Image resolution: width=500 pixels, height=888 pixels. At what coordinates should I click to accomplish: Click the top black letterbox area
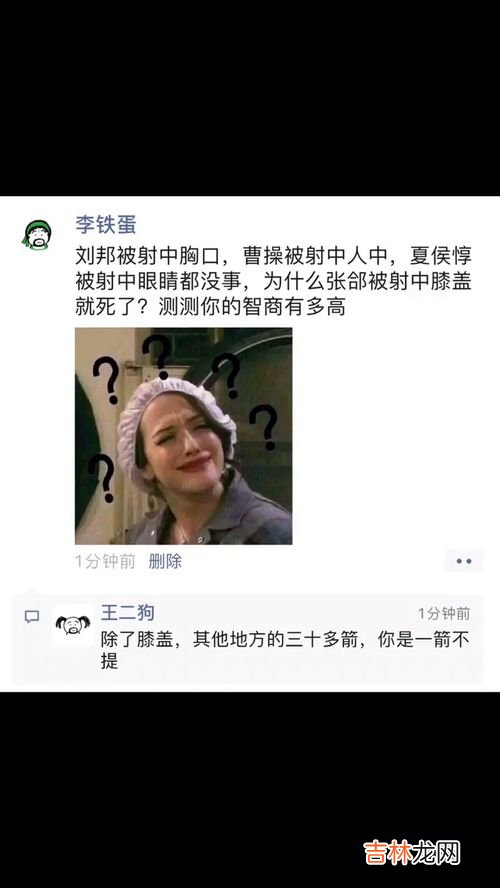click(250, 98)
